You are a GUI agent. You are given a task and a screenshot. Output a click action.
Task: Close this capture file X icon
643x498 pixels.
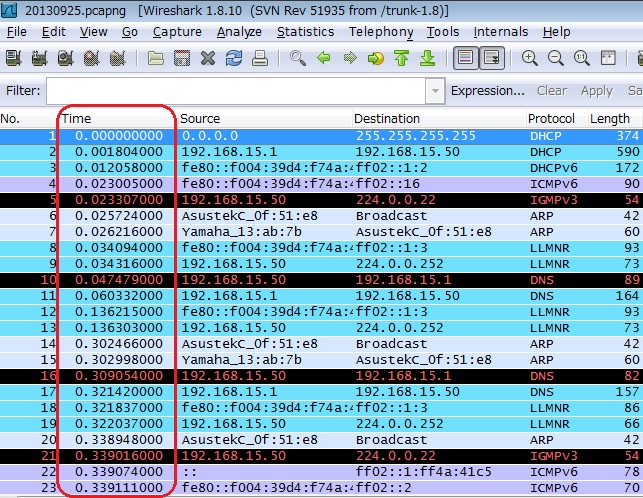(208, 58)
